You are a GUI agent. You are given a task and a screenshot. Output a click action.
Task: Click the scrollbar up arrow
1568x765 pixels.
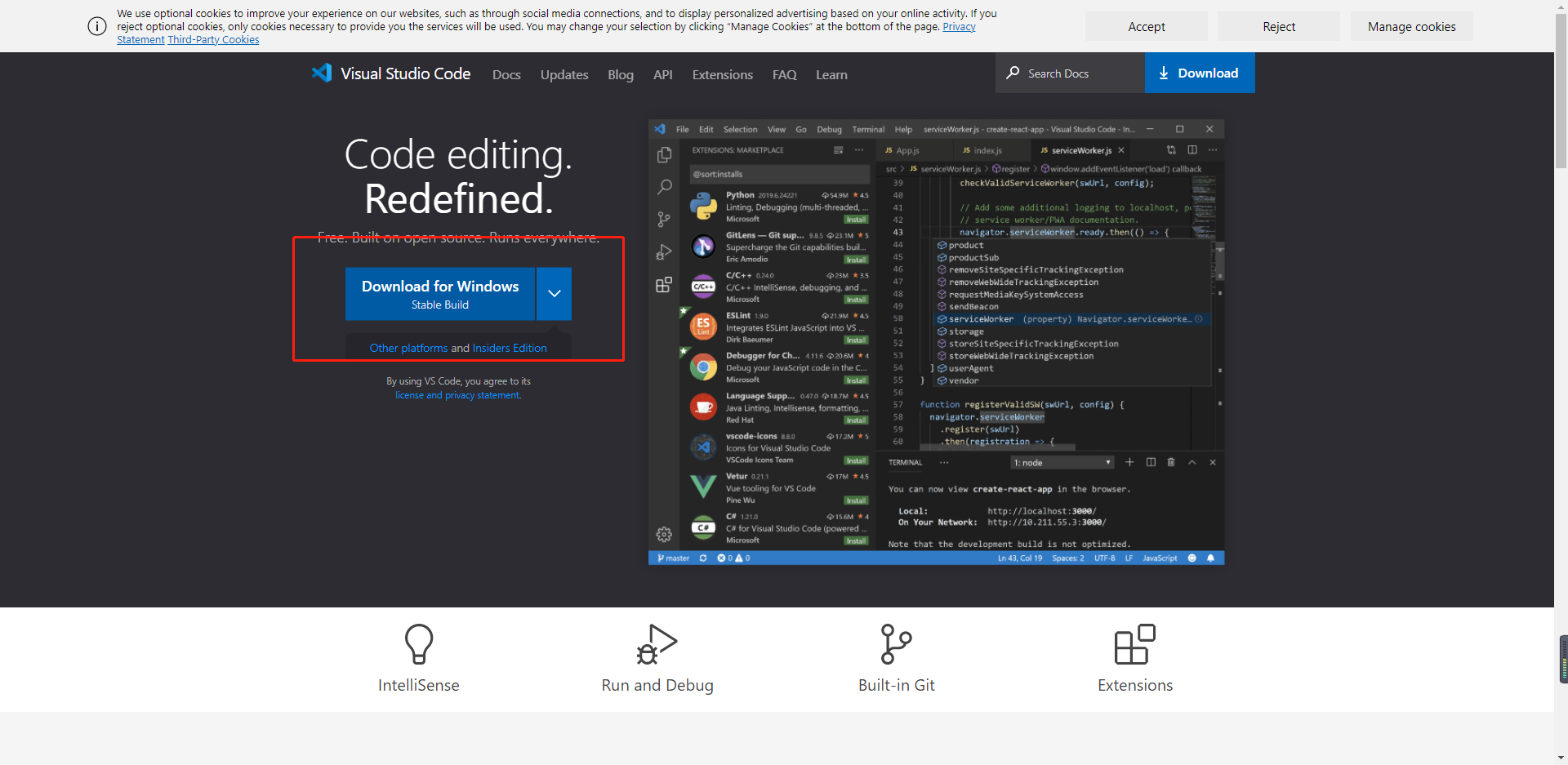(1561, 7)
